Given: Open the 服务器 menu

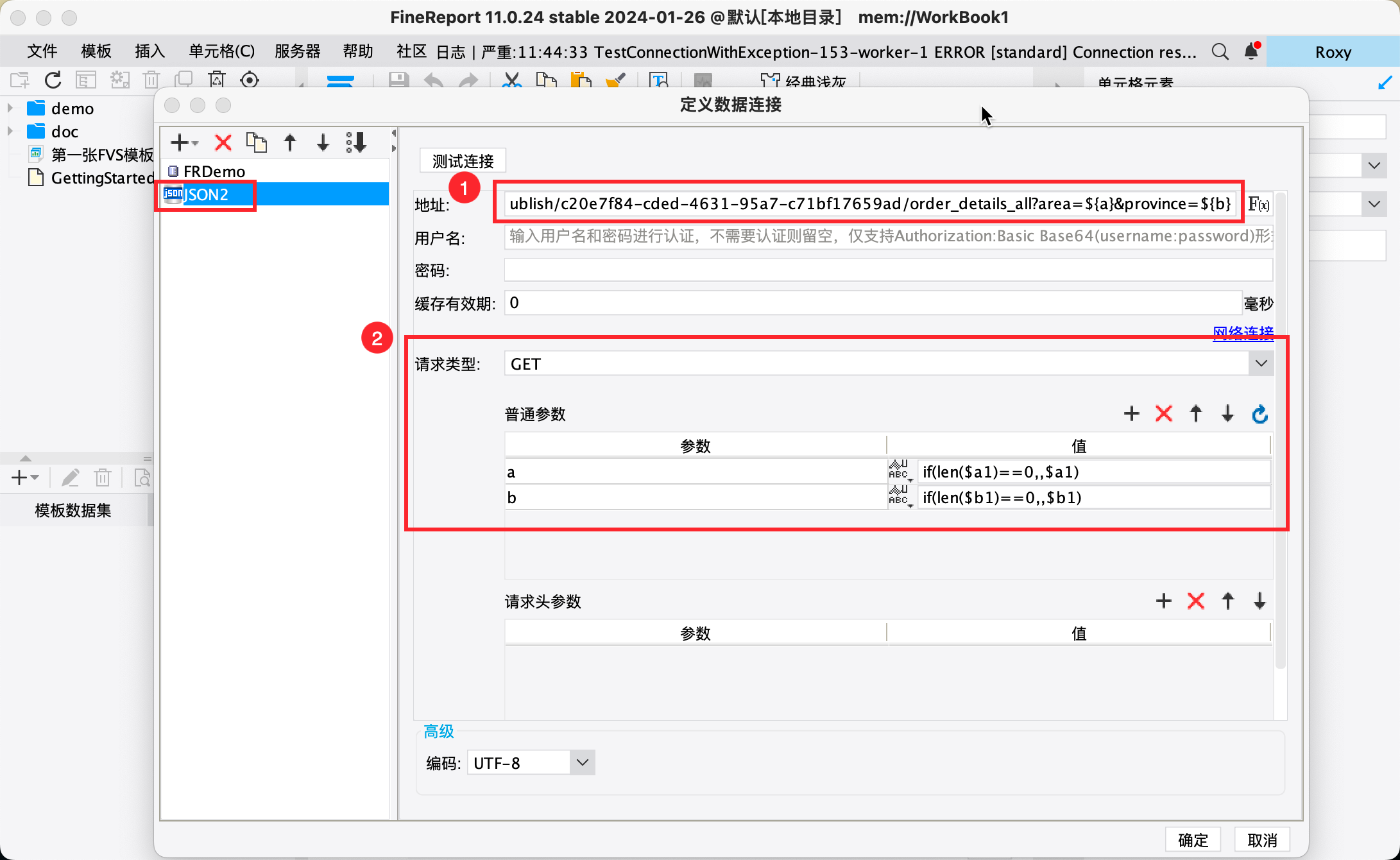Looking at the screenshot, I should (x=297, y=51).
